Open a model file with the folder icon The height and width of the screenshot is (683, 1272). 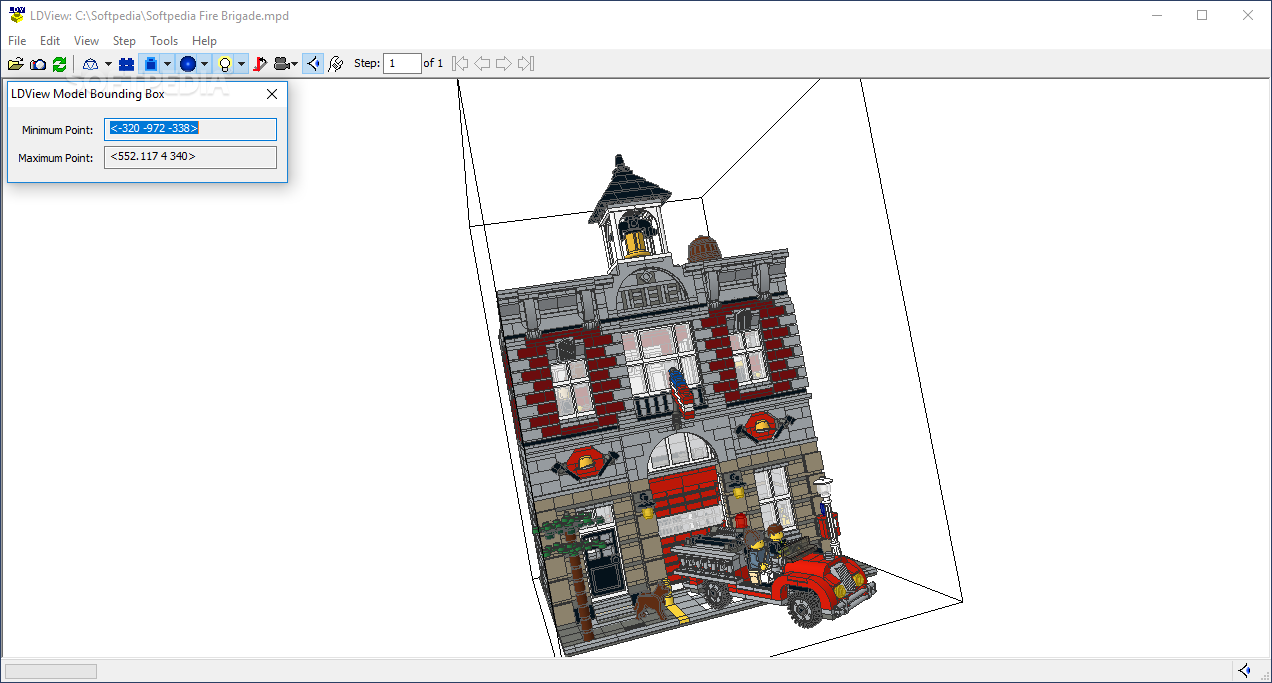point(15,64)
